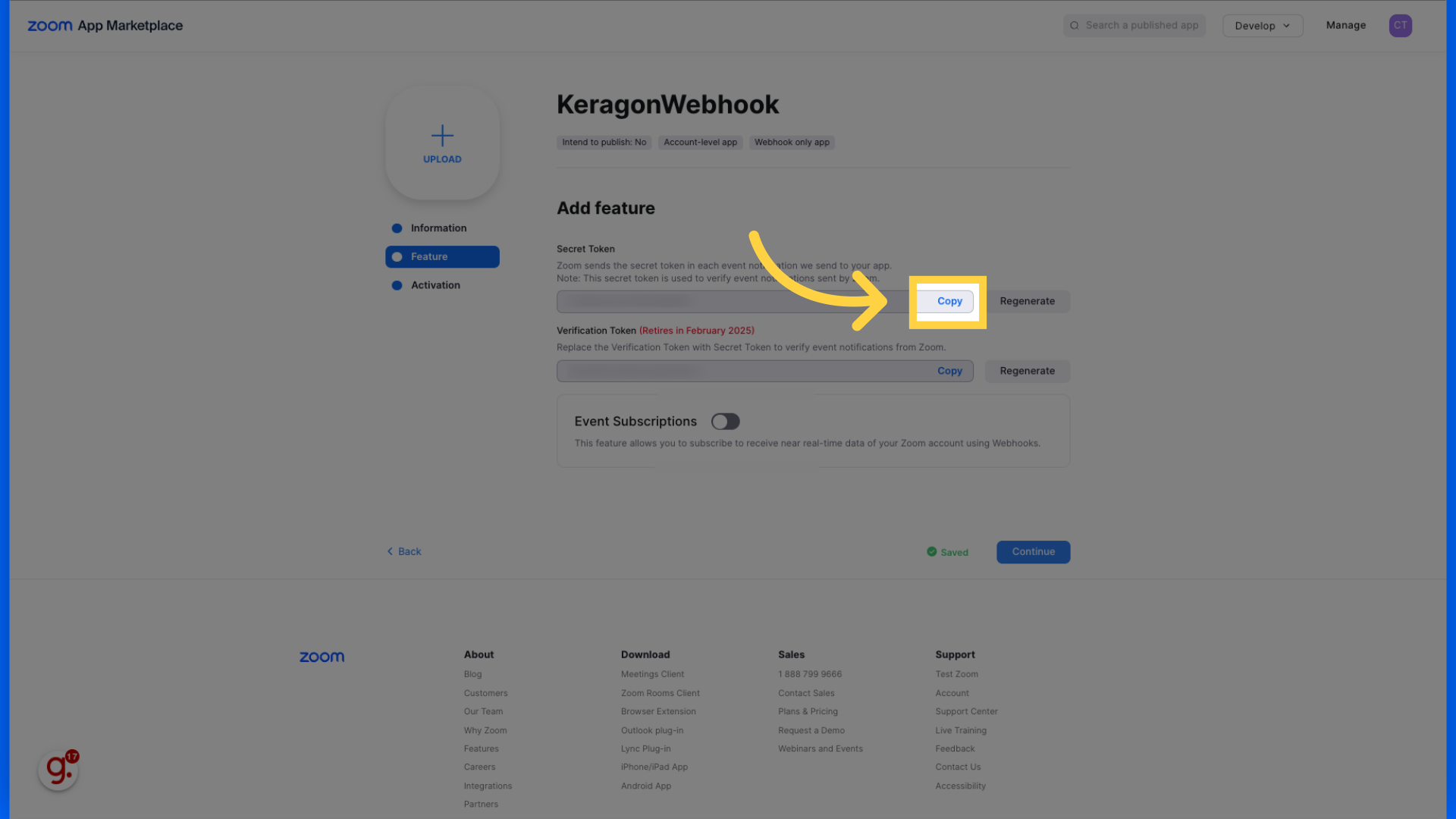Image resolution: width=1456 pixels, height=819 pixels.
Task: Regenerate the Secret Token
Action: click(x=1027, y=302)
